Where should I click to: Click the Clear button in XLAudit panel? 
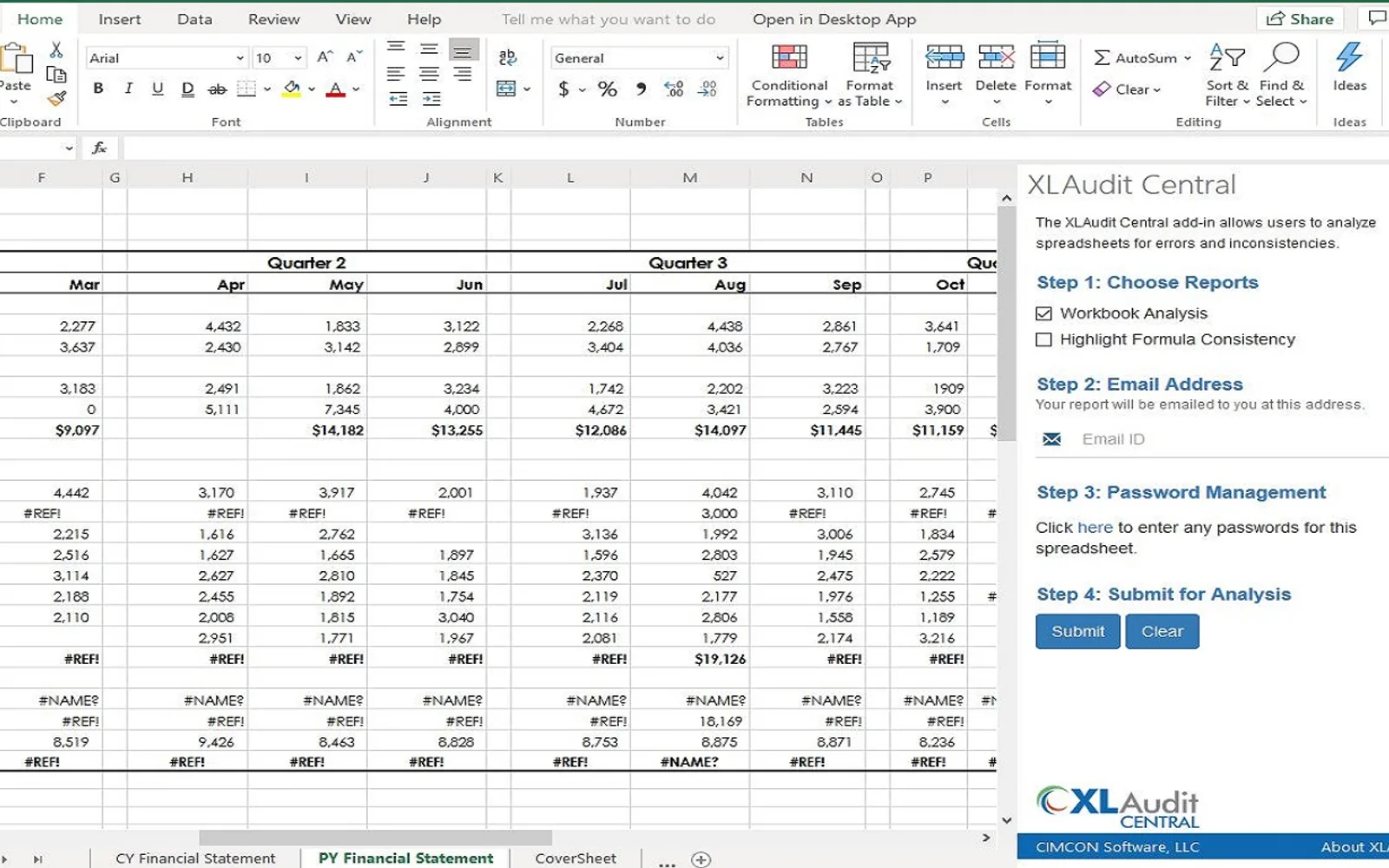pos(1162,632)
